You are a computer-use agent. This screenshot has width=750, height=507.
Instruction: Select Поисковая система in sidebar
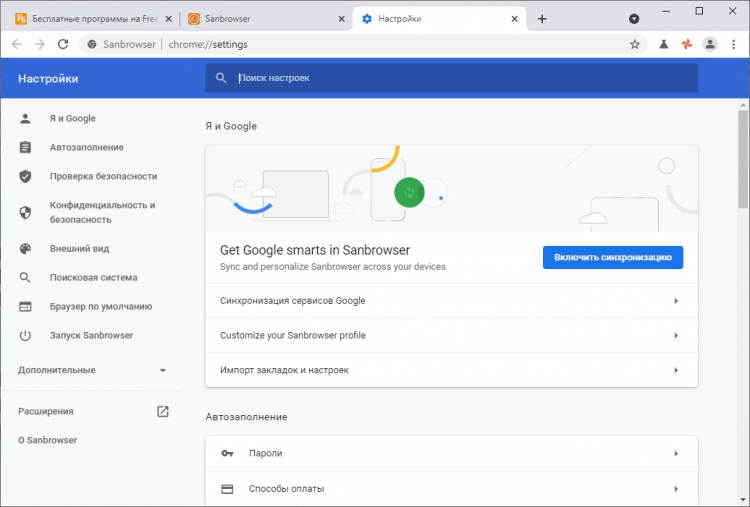coord(93,277)
